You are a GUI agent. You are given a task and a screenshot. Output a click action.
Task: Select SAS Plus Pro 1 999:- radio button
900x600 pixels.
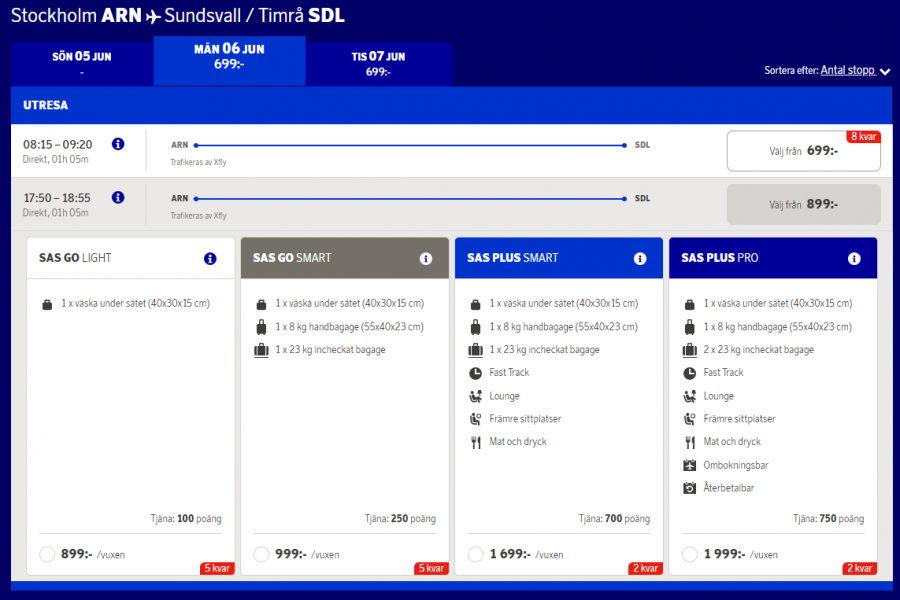(689, 554)
